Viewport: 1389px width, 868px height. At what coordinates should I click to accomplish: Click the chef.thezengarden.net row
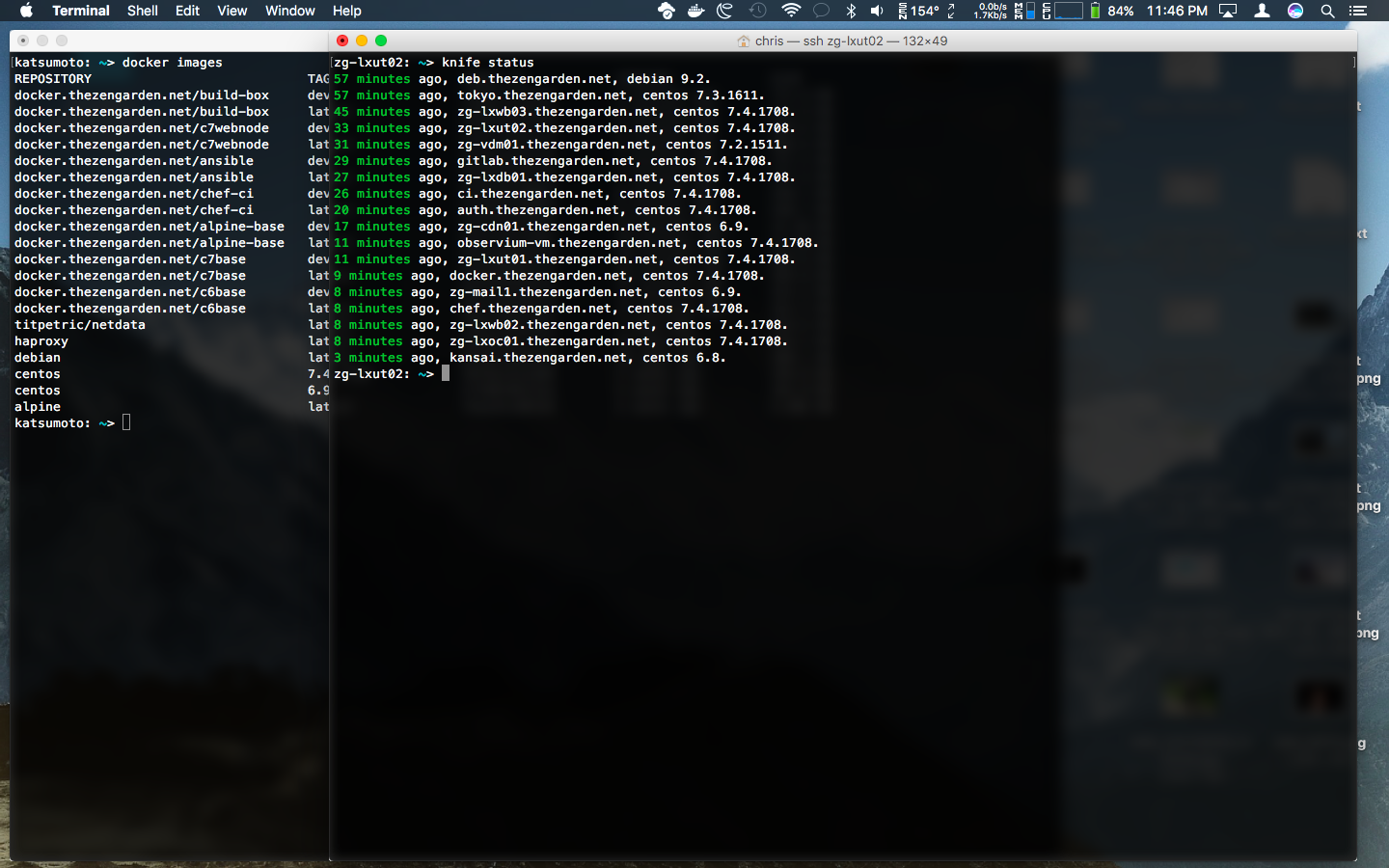(541, 309)
